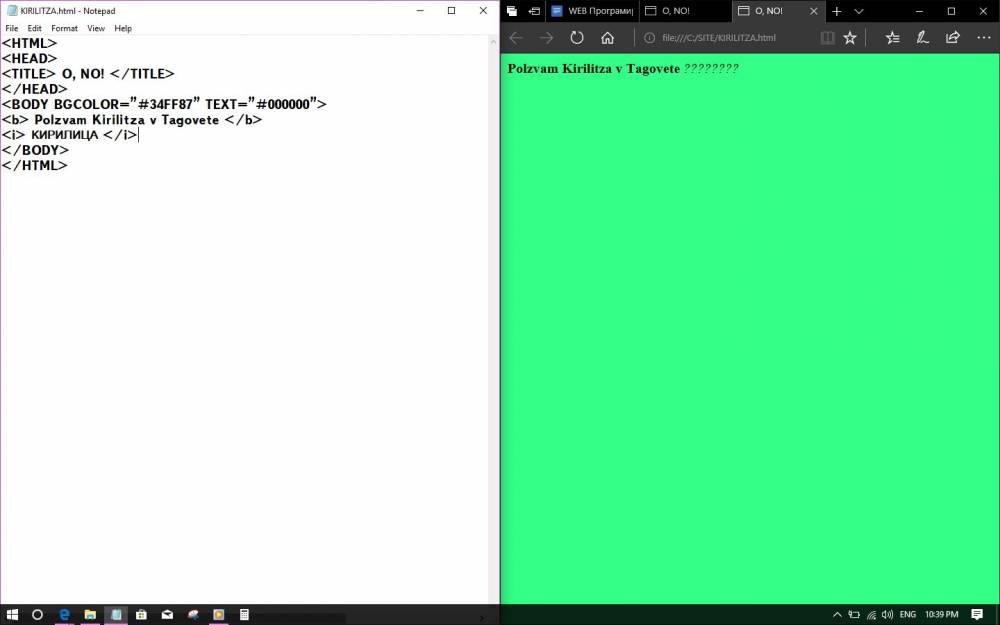Open the volume speaker tray icon
Viewport: 1000px width, 625px height.
[887, 615]
